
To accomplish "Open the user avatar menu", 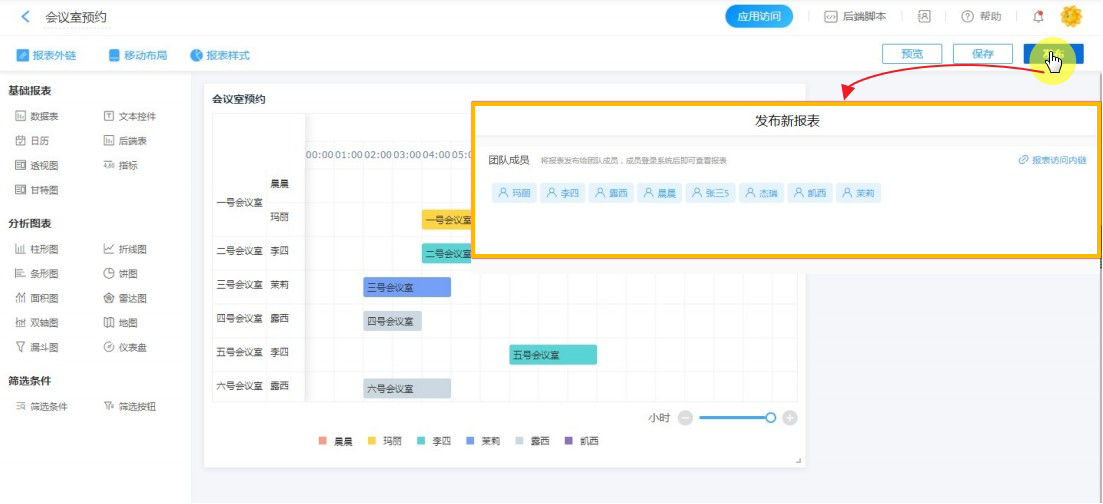I will (x=1071, y=17).
